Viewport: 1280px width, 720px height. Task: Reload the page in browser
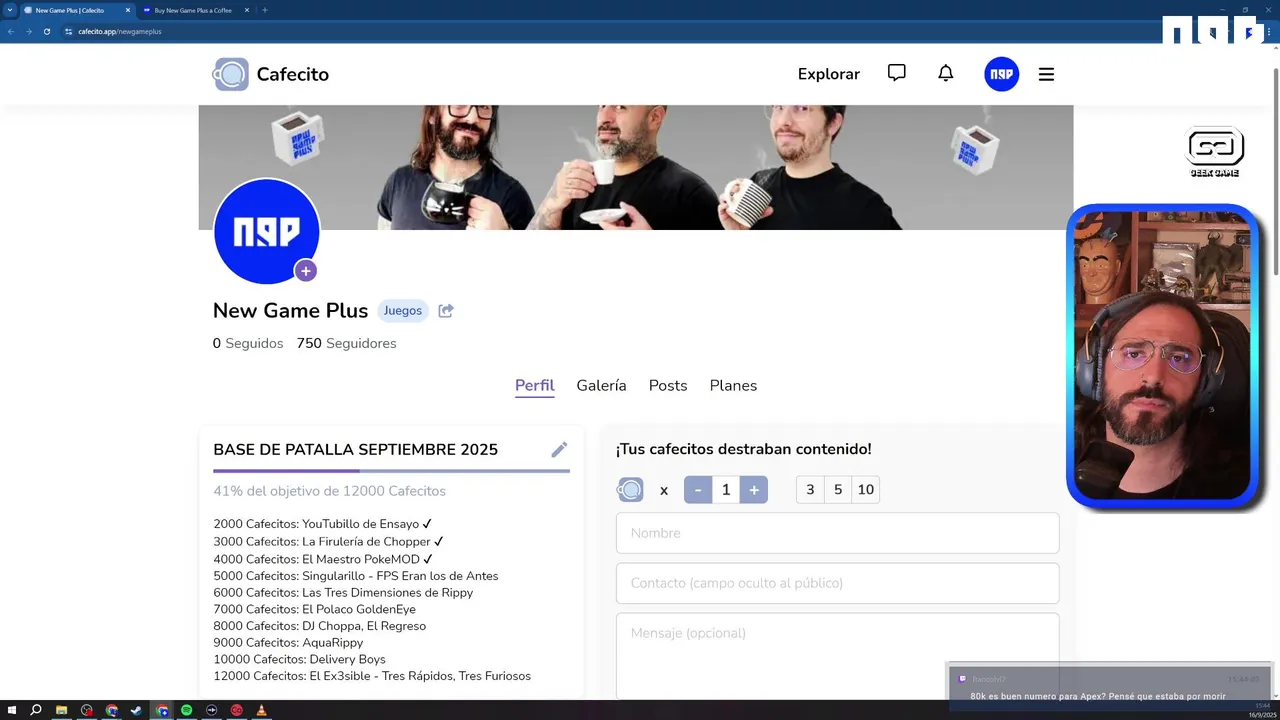[46, 31]
